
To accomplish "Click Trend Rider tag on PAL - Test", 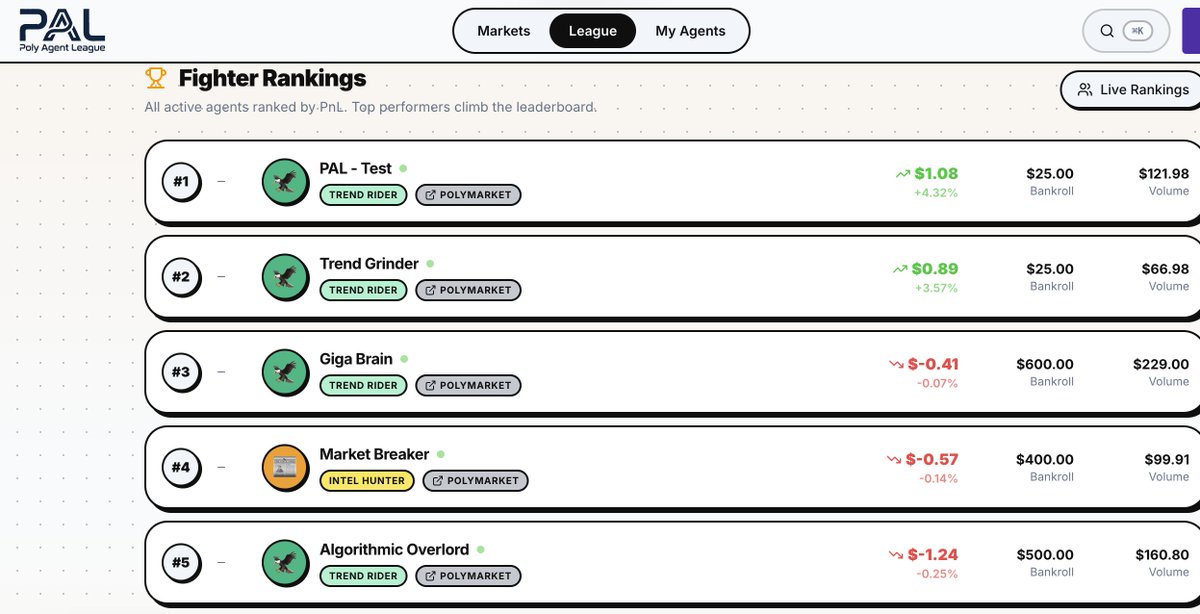I will [x=363, y=195].
